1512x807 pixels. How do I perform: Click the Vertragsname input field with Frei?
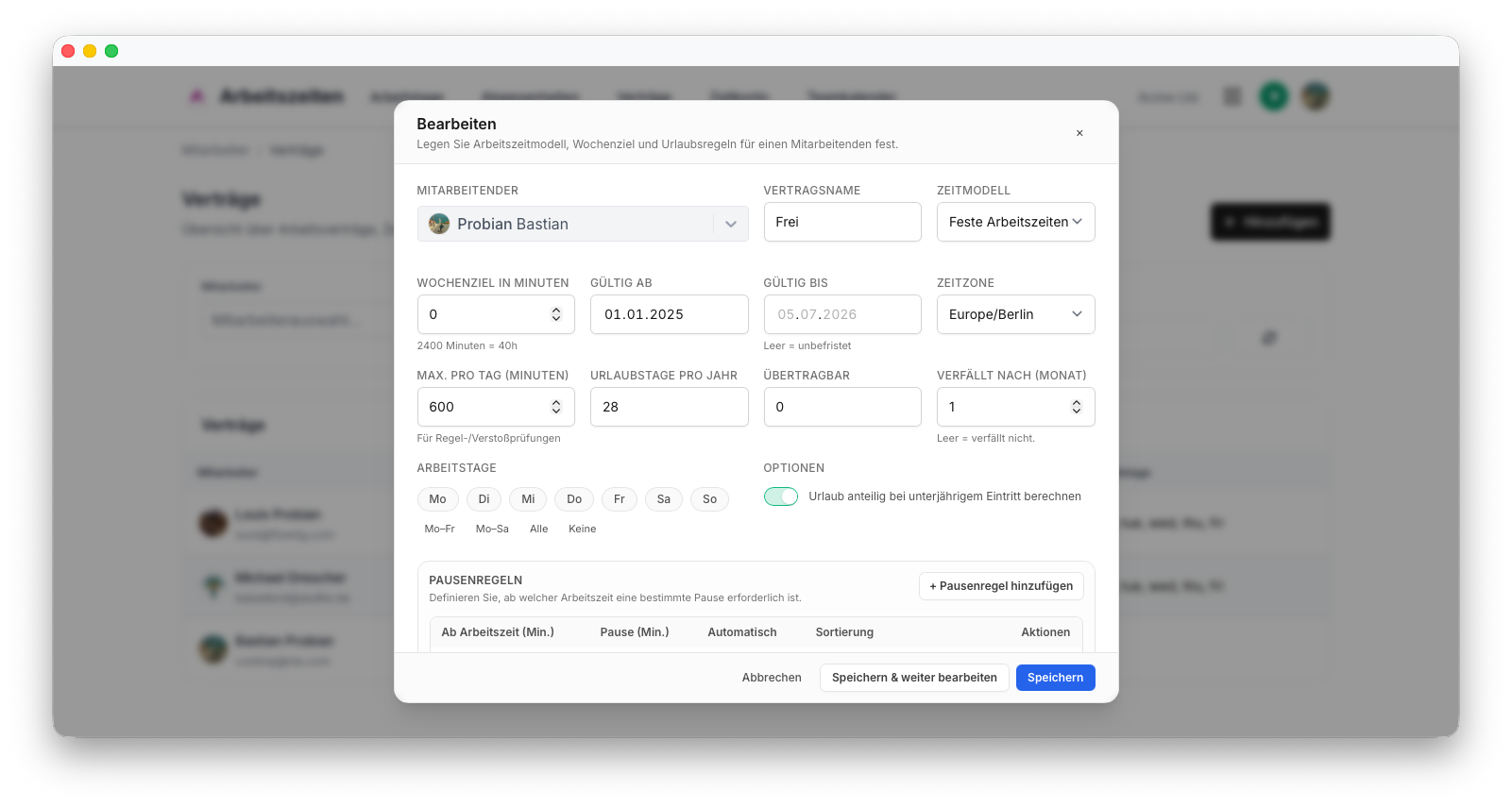pyautogui.click(x=842, y=222)
